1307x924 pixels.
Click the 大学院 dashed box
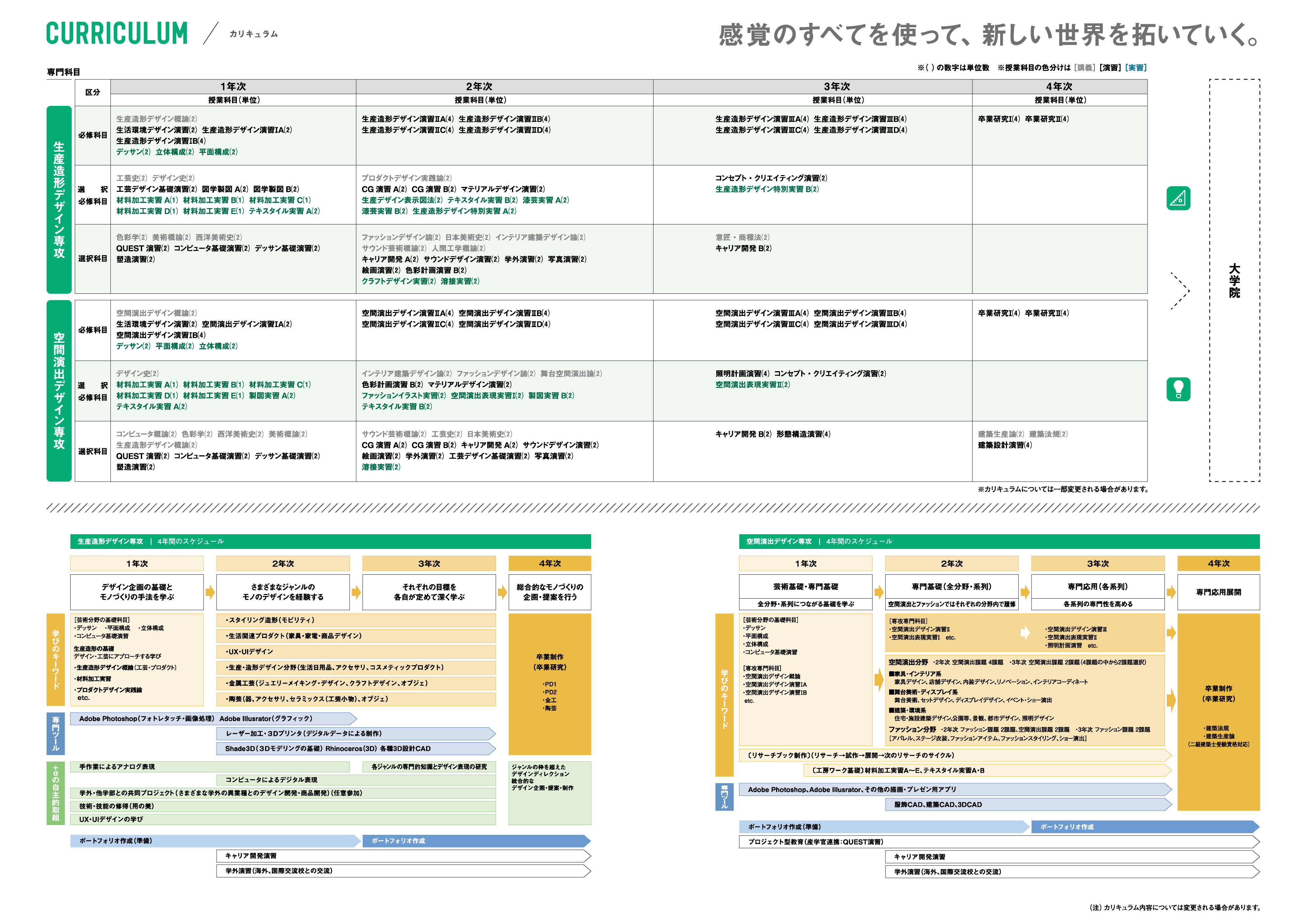tap(1234, 280)
